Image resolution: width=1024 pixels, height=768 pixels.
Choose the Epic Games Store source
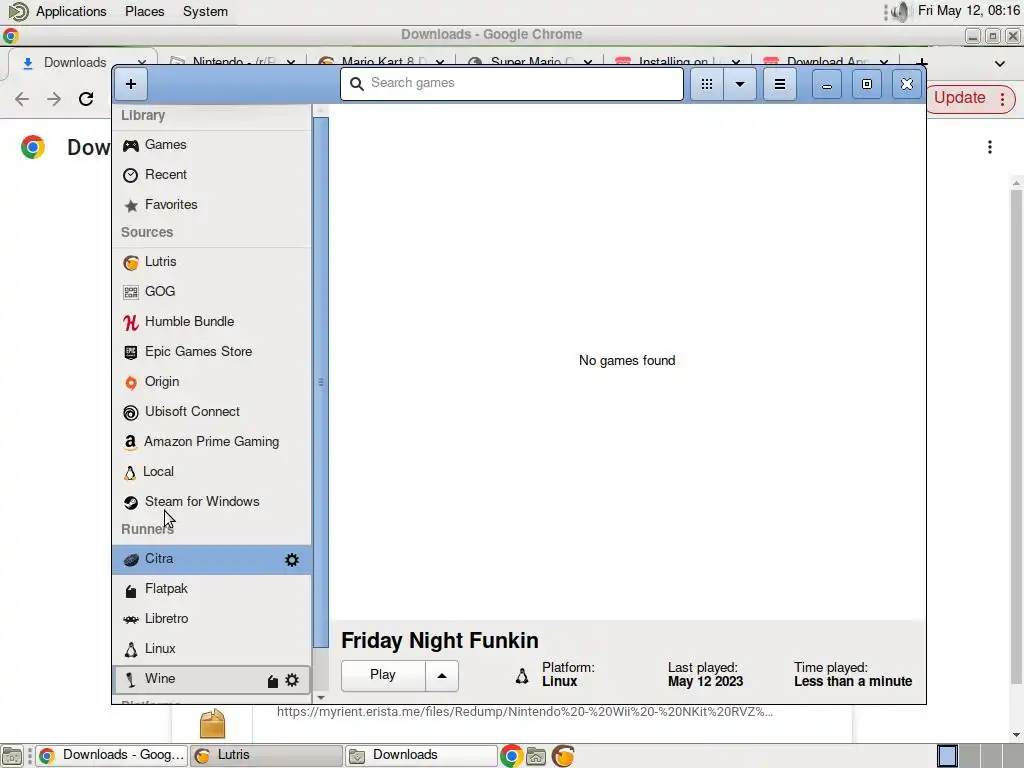[x=212, y=352]
